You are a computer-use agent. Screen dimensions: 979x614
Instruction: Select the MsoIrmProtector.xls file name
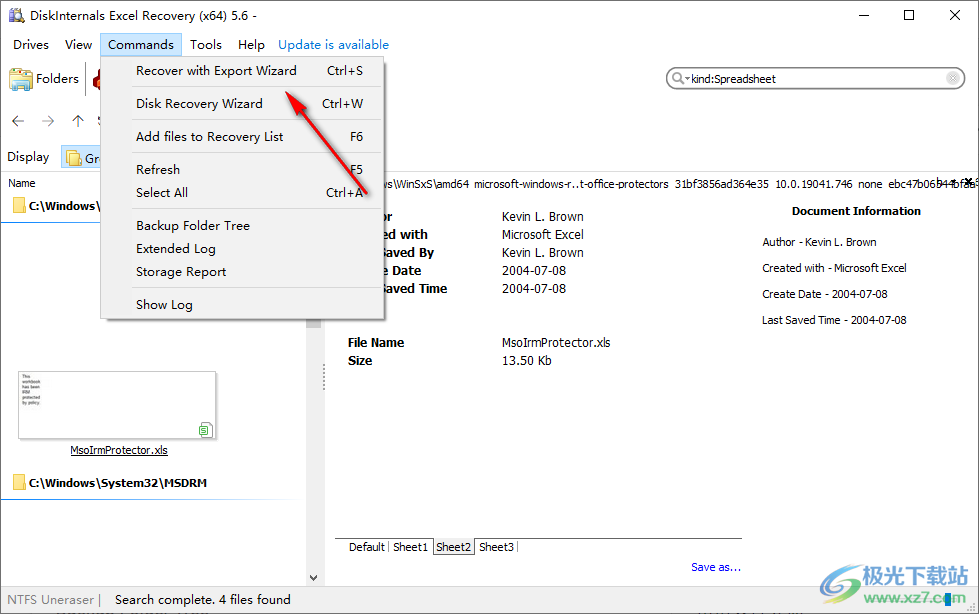(x=119, y=450)
